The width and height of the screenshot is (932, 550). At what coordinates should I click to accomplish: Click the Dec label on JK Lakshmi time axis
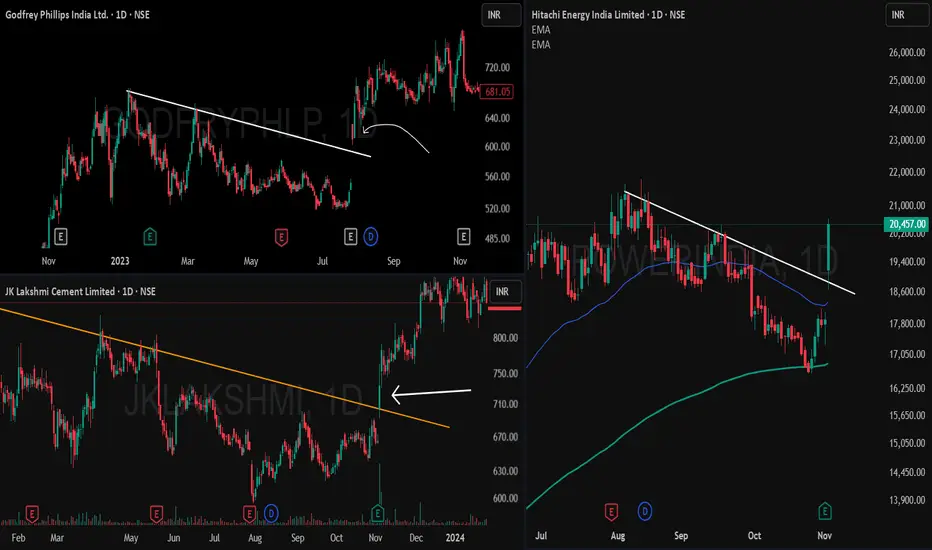pyautogui.click(x=416, y=538)
